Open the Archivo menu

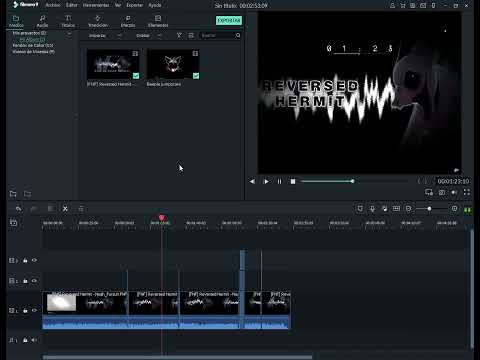[53, 5]
